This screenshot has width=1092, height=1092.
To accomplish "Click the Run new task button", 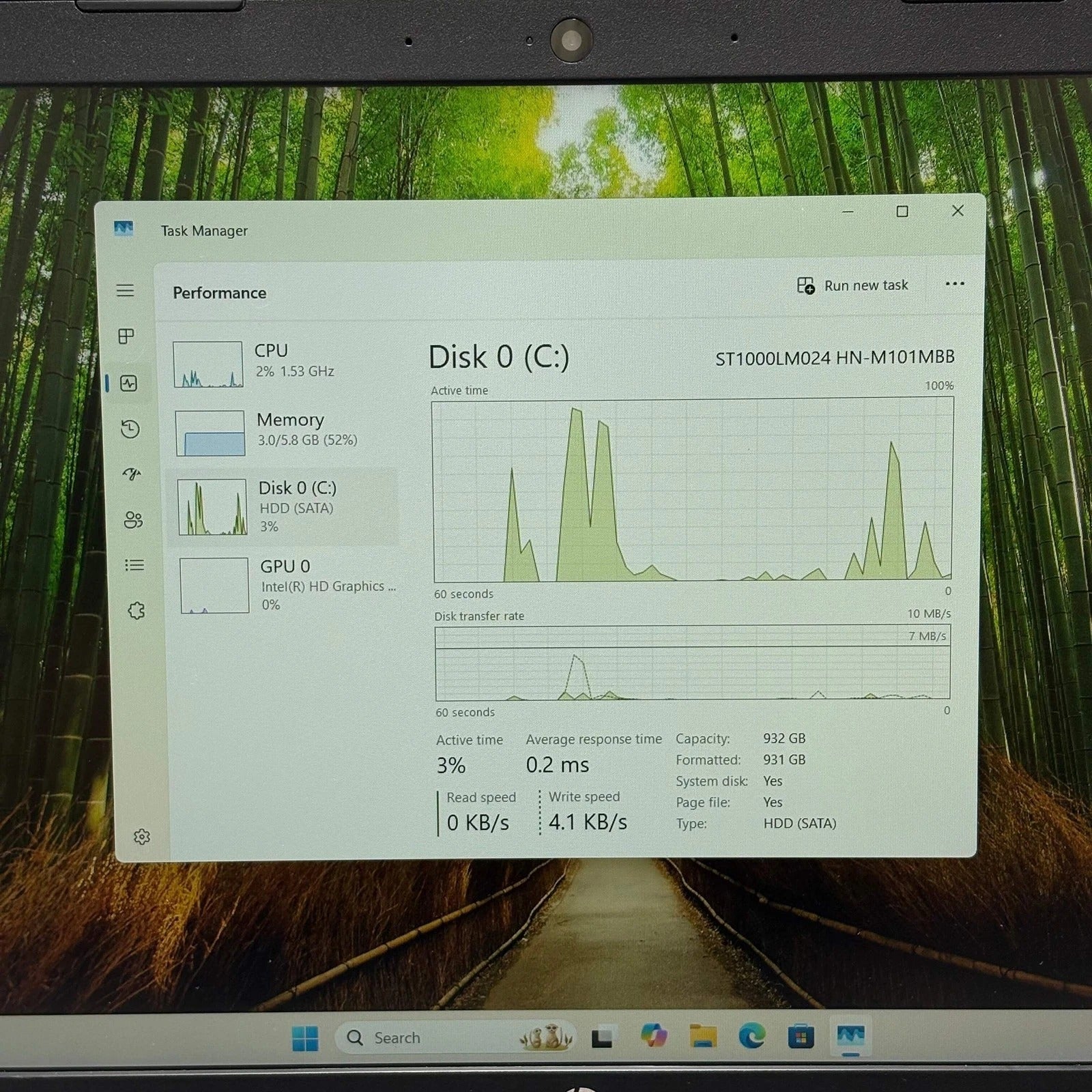I will [853, 285].
